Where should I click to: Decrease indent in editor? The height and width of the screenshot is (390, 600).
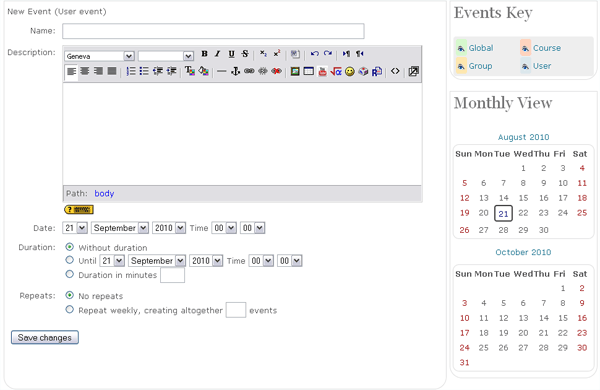pyautogui.click(x=158, y=72)
